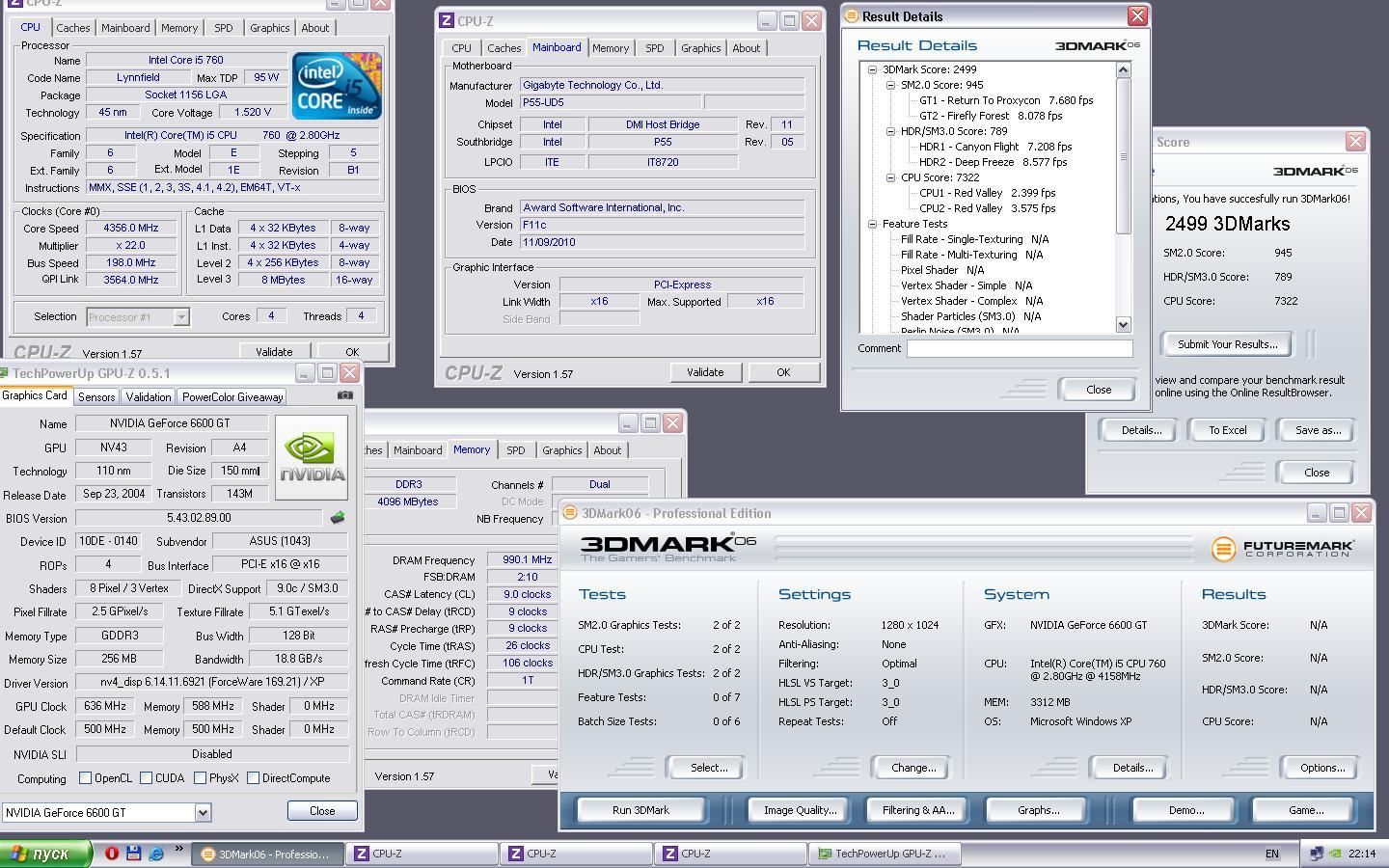
Task: Open Image Quality settings
Action: click(x=800, y=810)
